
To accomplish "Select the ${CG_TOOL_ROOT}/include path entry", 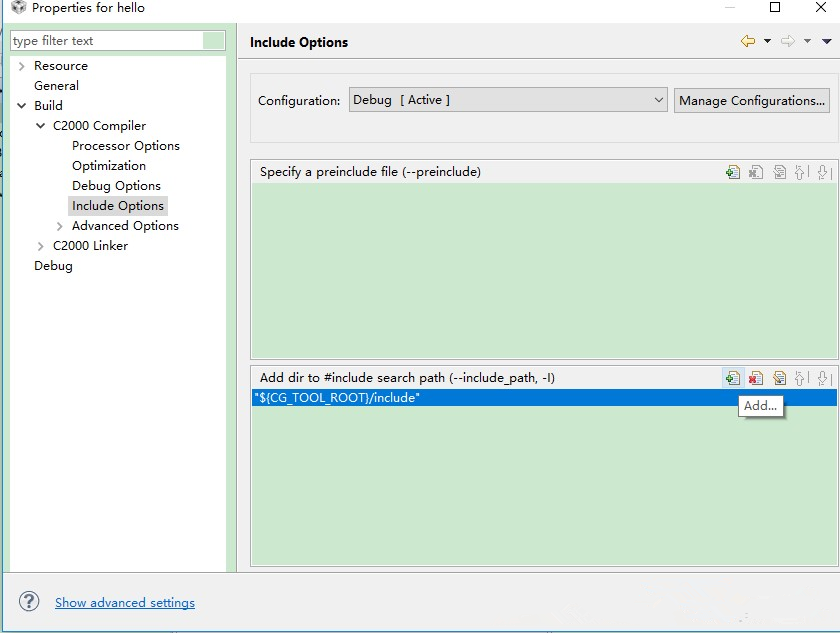I will point(544,398).
